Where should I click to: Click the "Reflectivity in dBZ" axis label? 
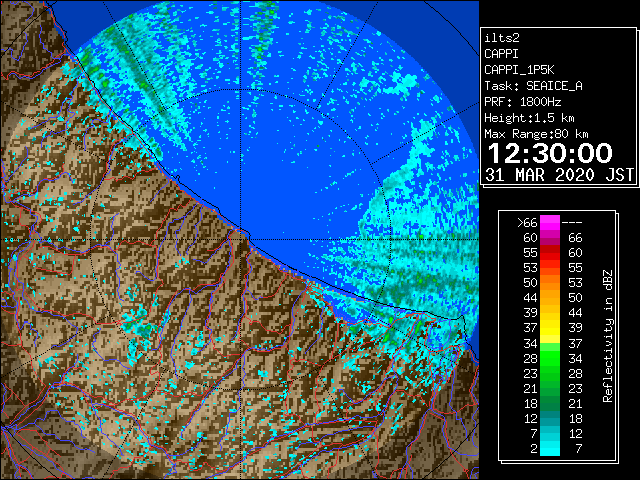click(x=607, y=336)
